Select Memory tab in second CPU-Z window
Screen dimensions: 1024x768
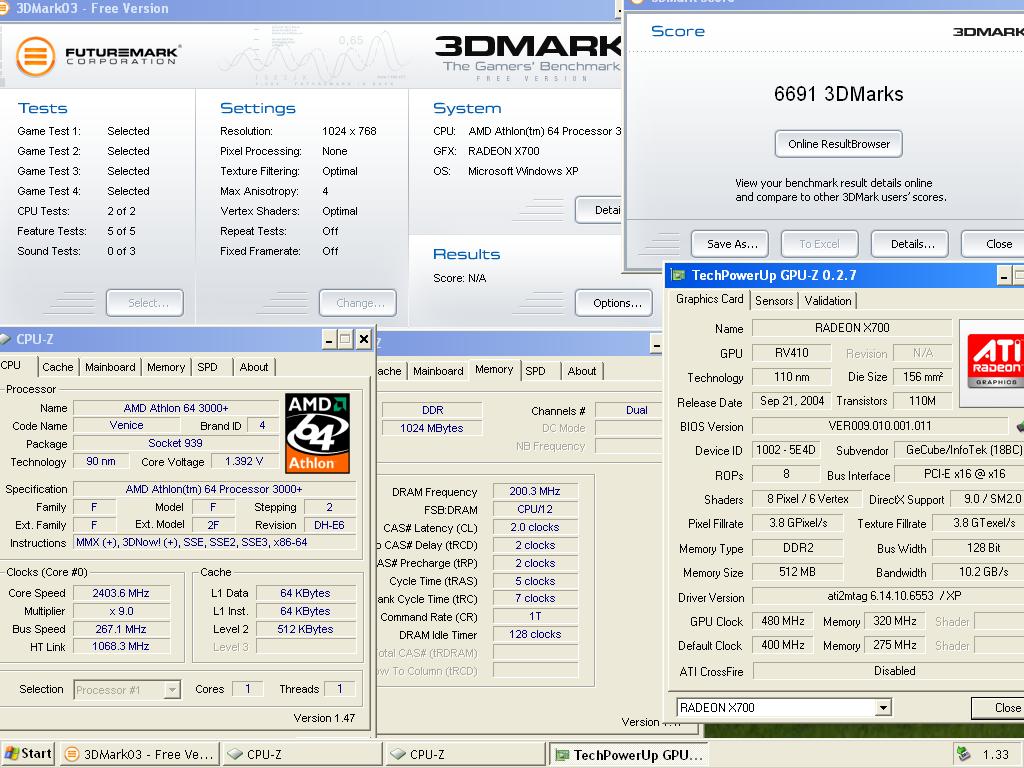pyautogui.click(x=494, y=370)
